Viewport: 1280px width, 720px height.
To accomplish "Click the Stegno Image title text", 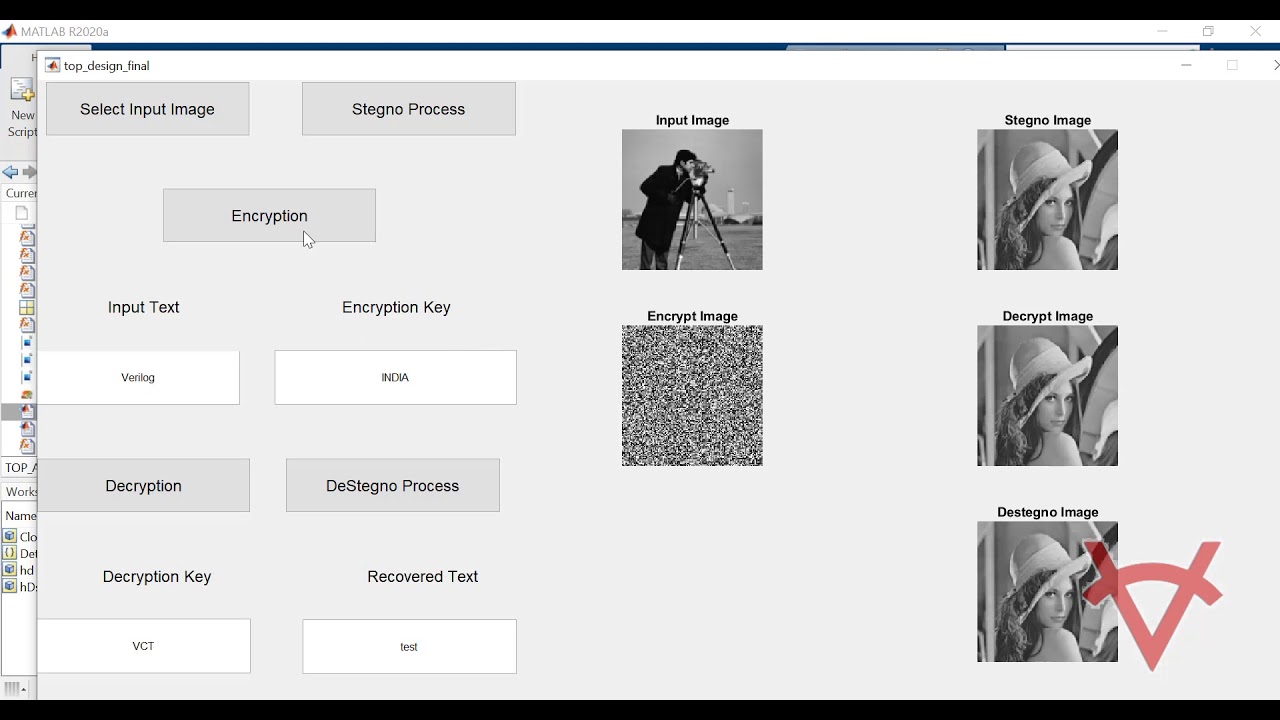I will (1048, 120).
